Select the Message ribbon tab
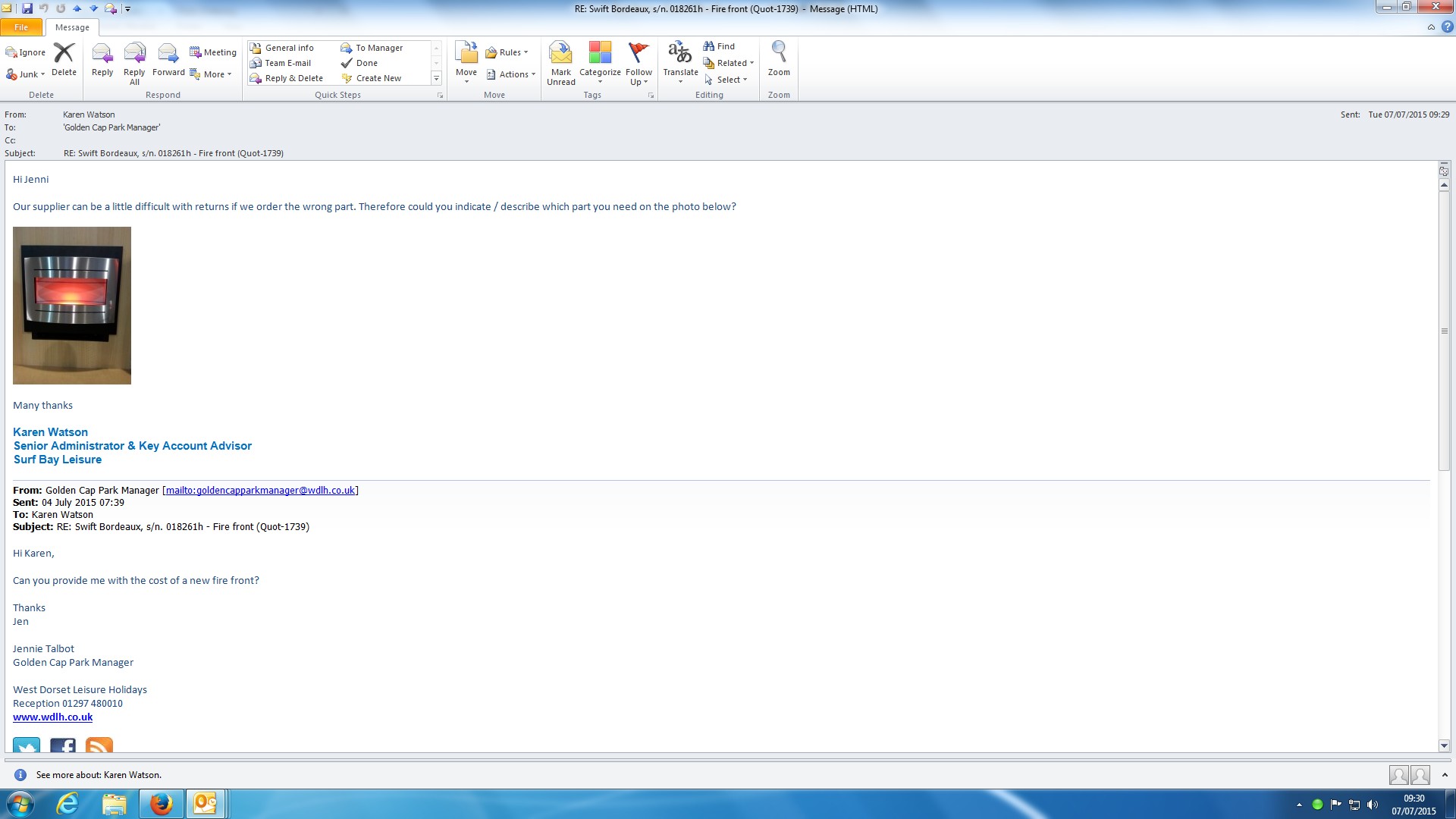This screenshot has height=819, width=1456. (x=72, y=27)
